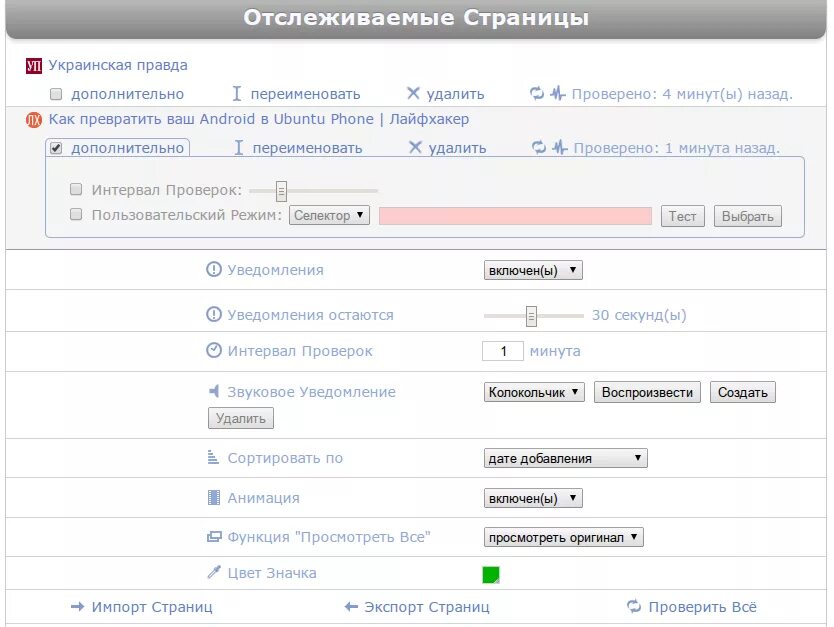This screenshot has height=627, width=834.
Task: Click переименовать for Лайфхакер page
Action: [x=307, y=148]
